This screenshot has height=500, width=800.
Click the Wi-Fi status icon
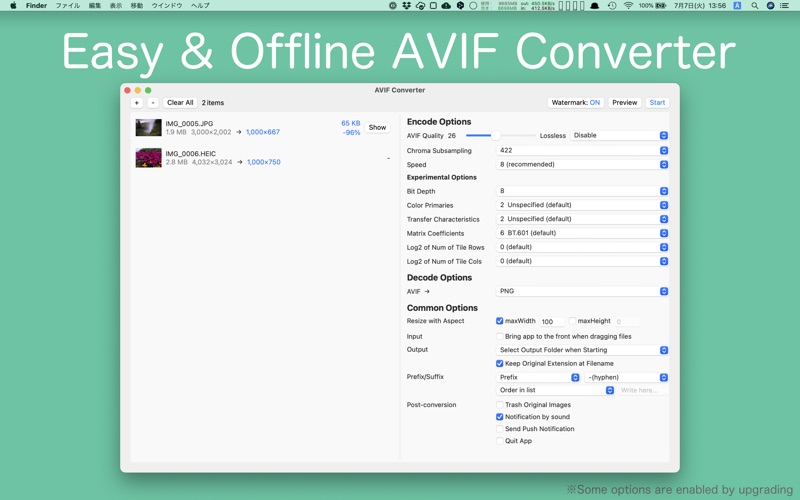click(x=629, y=6)
